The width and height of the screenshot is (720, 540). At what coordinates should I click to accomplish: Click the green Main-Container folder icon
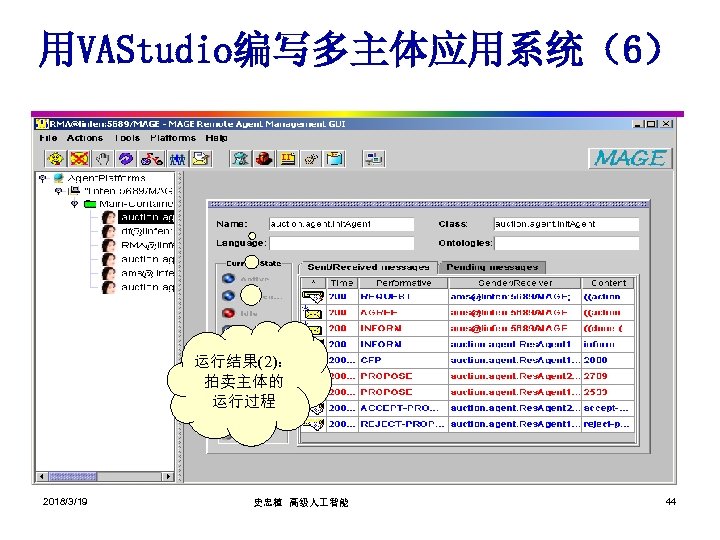90,204
